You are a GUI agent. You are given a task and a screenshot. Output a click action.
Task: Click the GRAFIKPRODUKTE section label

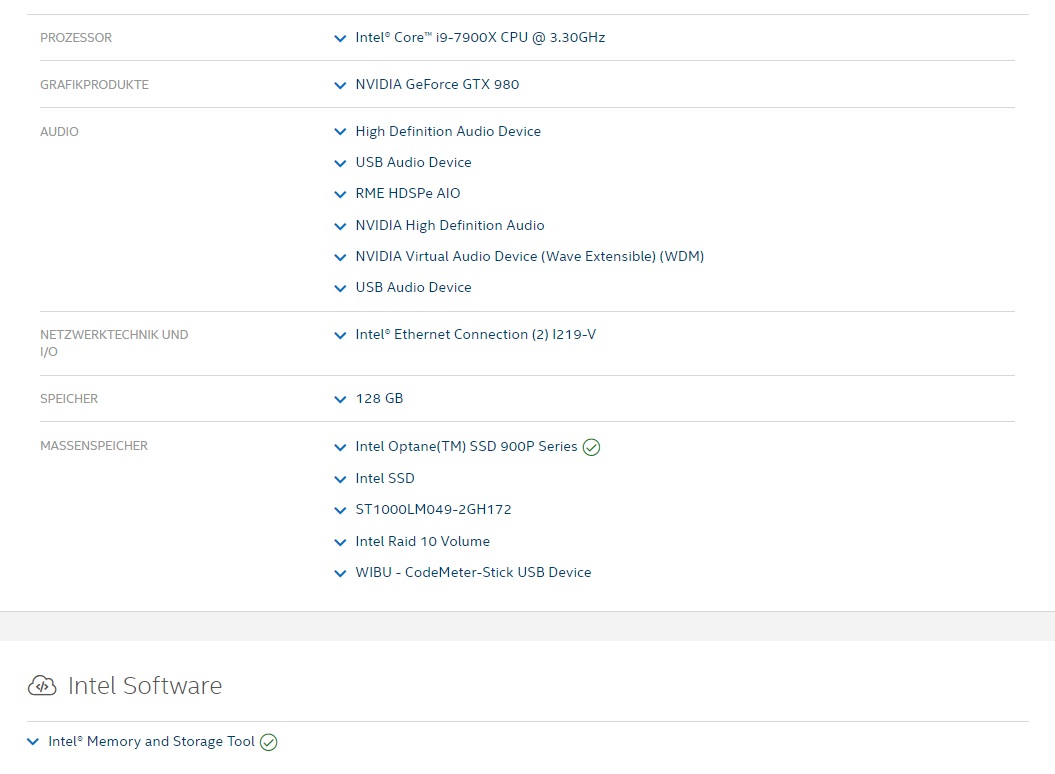point(94,85)
